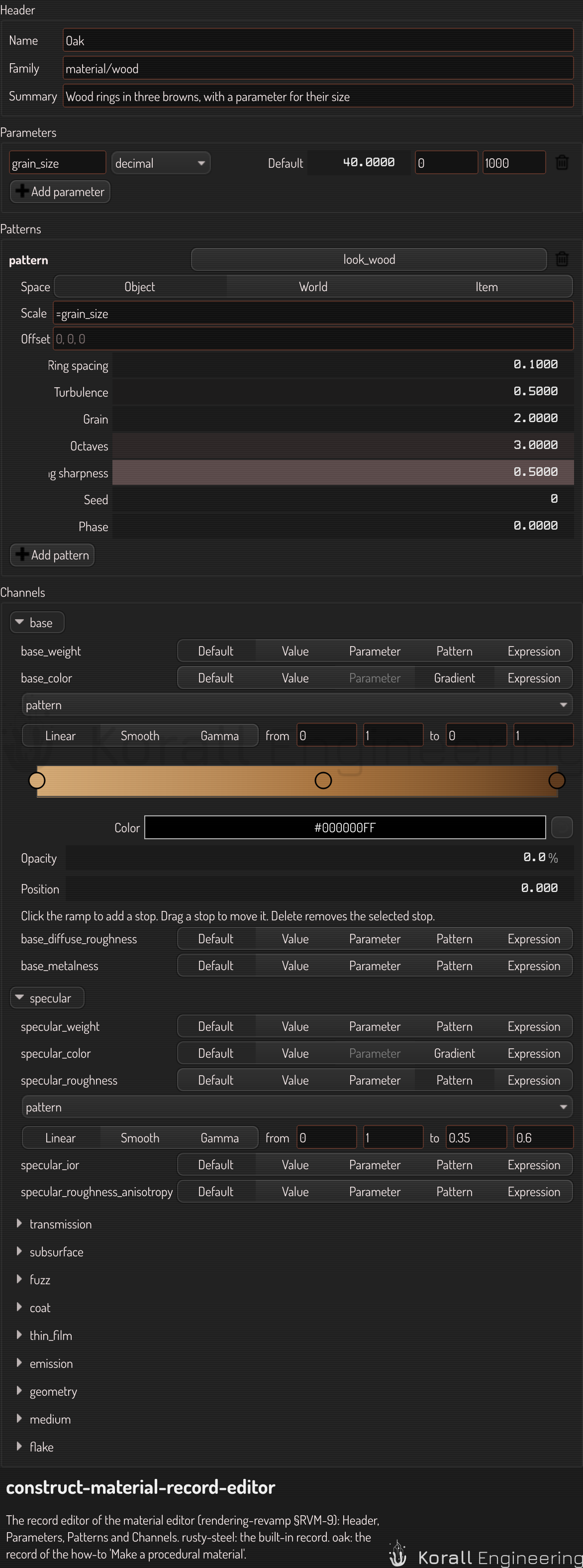Screen dimensions: 583x1568
Task: Open the #000000FF color field
Action: coord(345,827)
